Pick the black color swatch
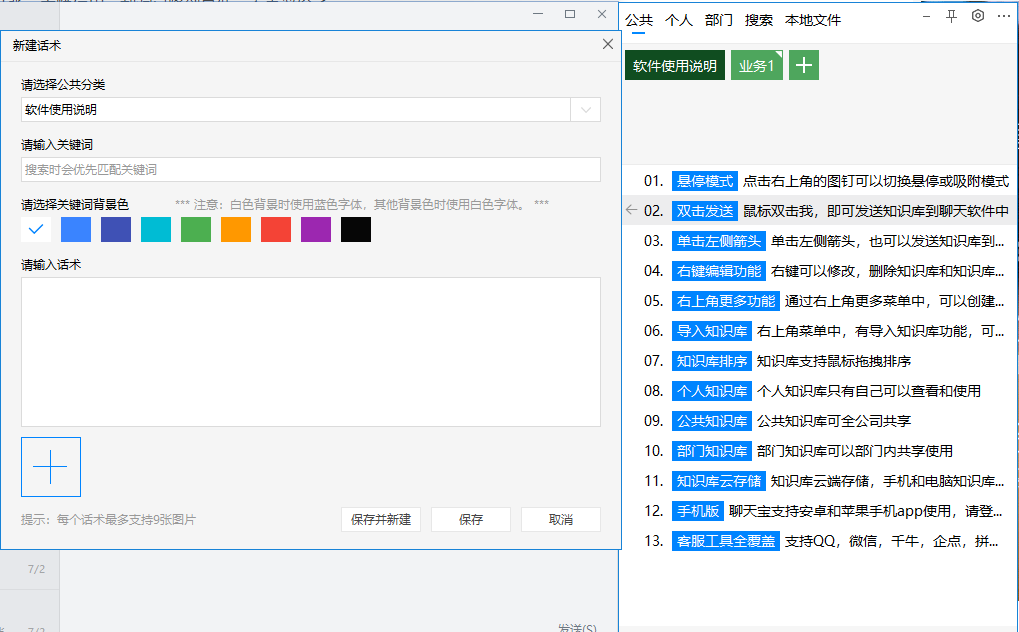Viewport: 1019px width, 632px height. pos(356,229)
